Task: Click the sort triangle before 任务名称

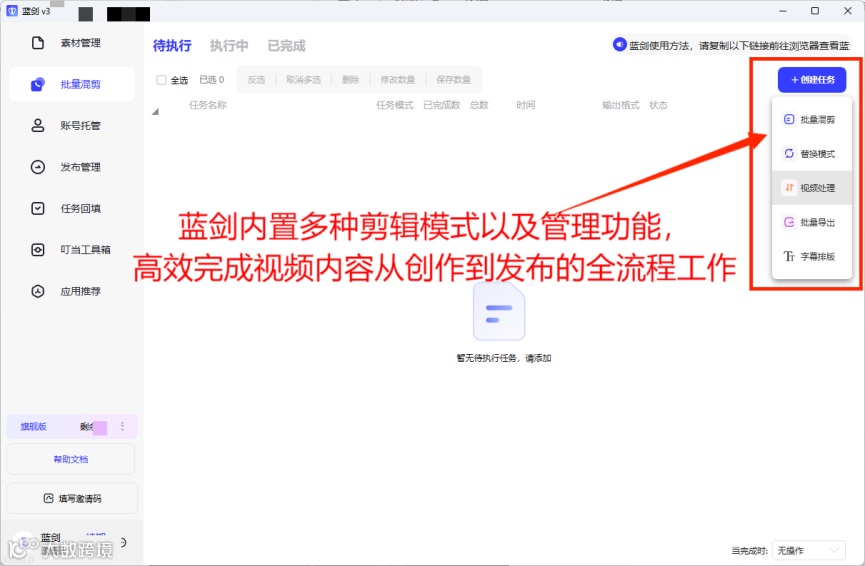Action: click(156, 111)
